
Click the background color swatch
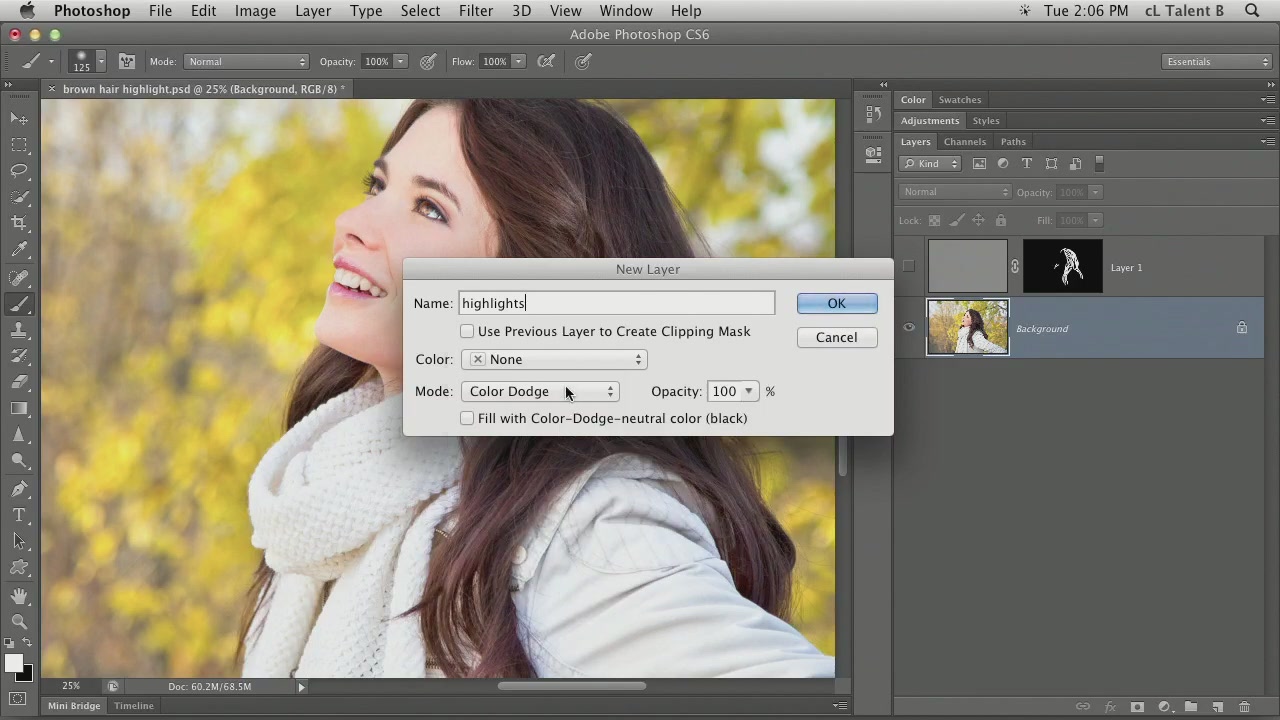[25, 675]
